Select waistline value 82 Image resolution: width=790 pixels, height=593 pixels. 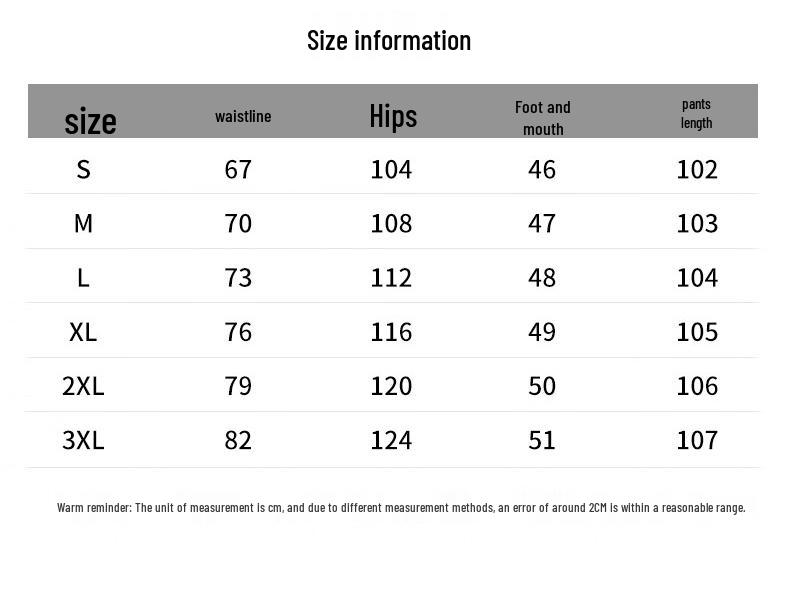tap(238, 440)
